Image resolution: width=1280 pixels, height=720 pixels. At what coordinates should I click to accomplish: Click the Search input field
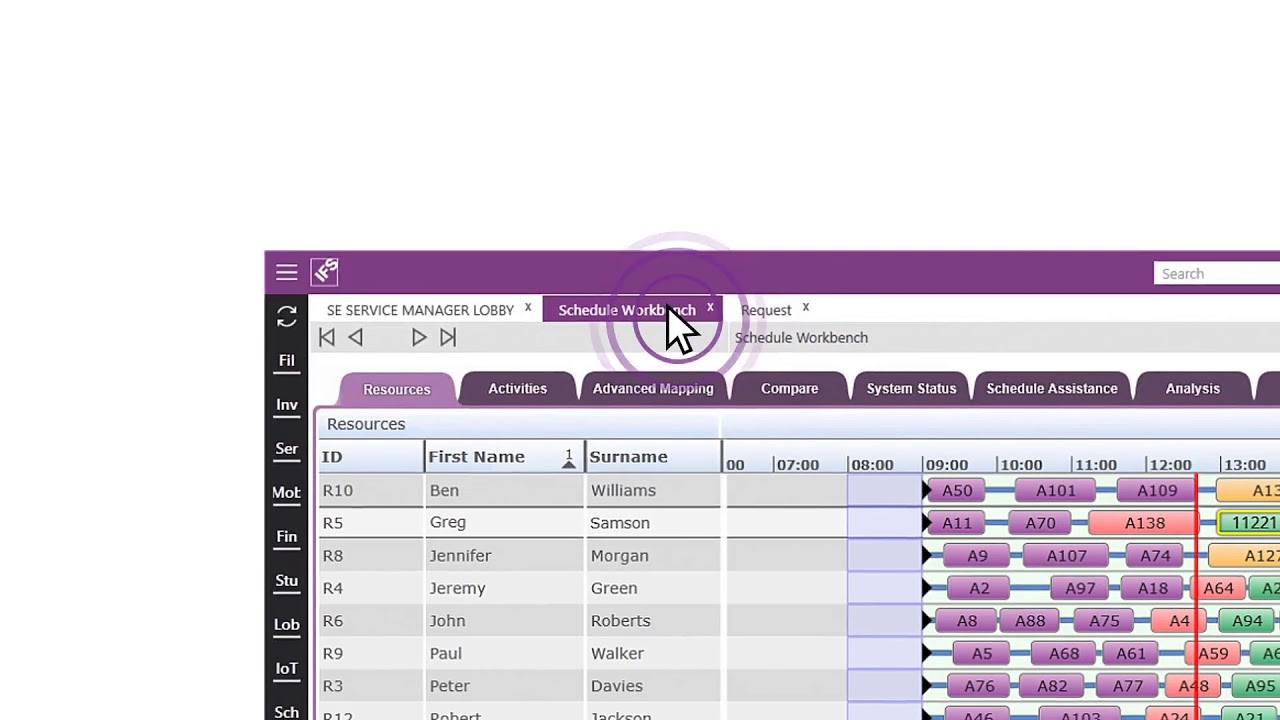point(1217,274)
